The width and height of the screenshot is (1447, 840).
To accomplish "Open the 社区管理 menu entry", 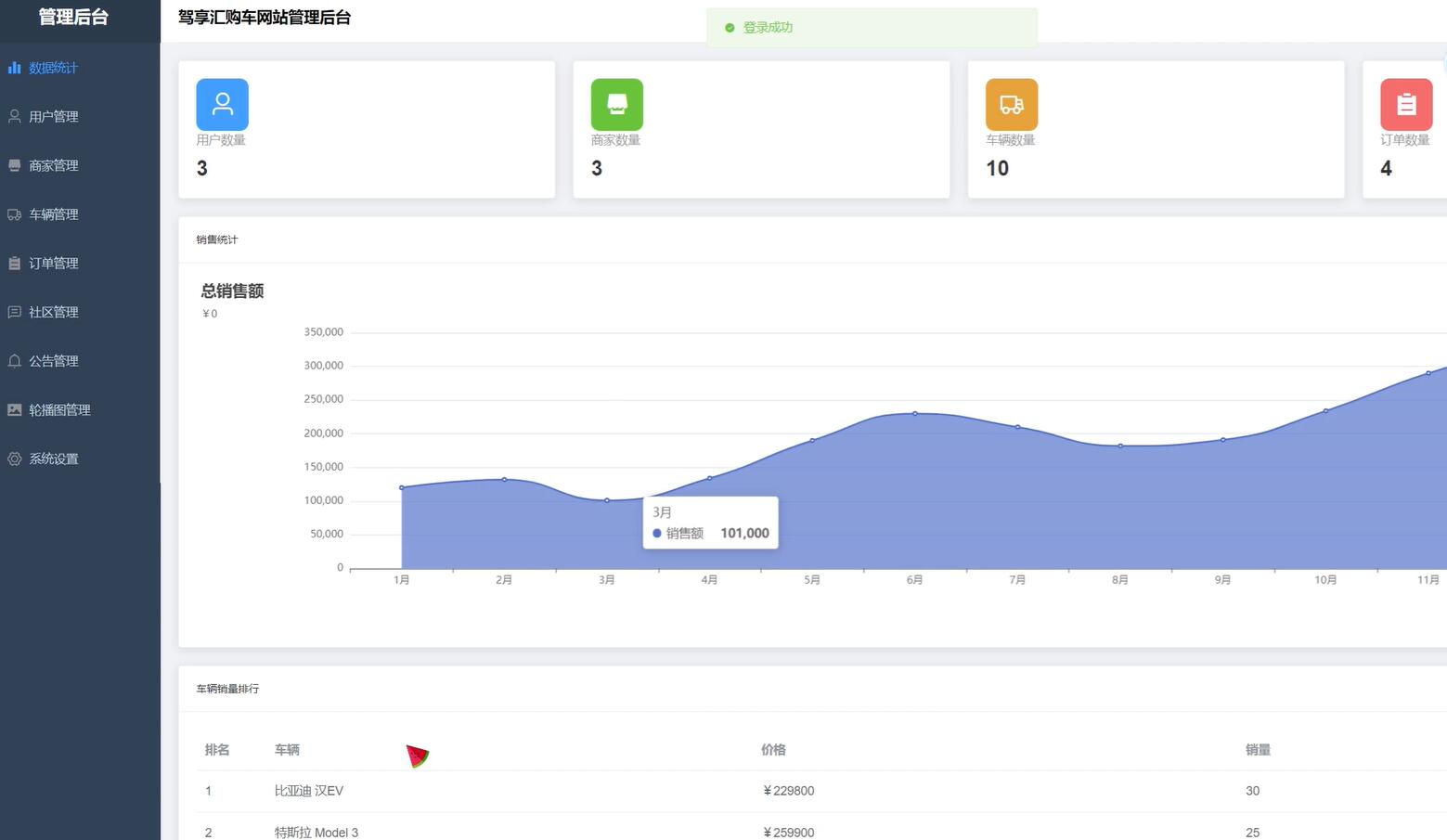I will tap(80, 312).
